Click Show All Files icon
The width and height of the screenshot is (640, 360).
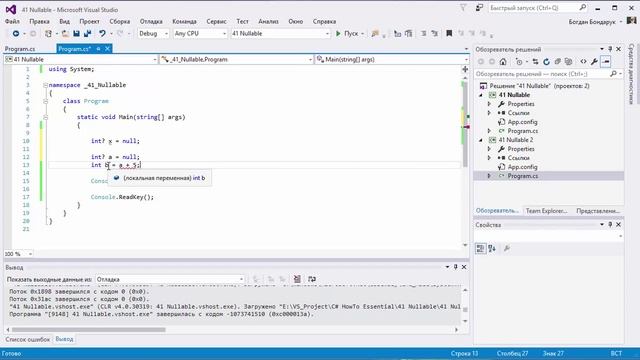pyautogui.click(x=568, y=62)
